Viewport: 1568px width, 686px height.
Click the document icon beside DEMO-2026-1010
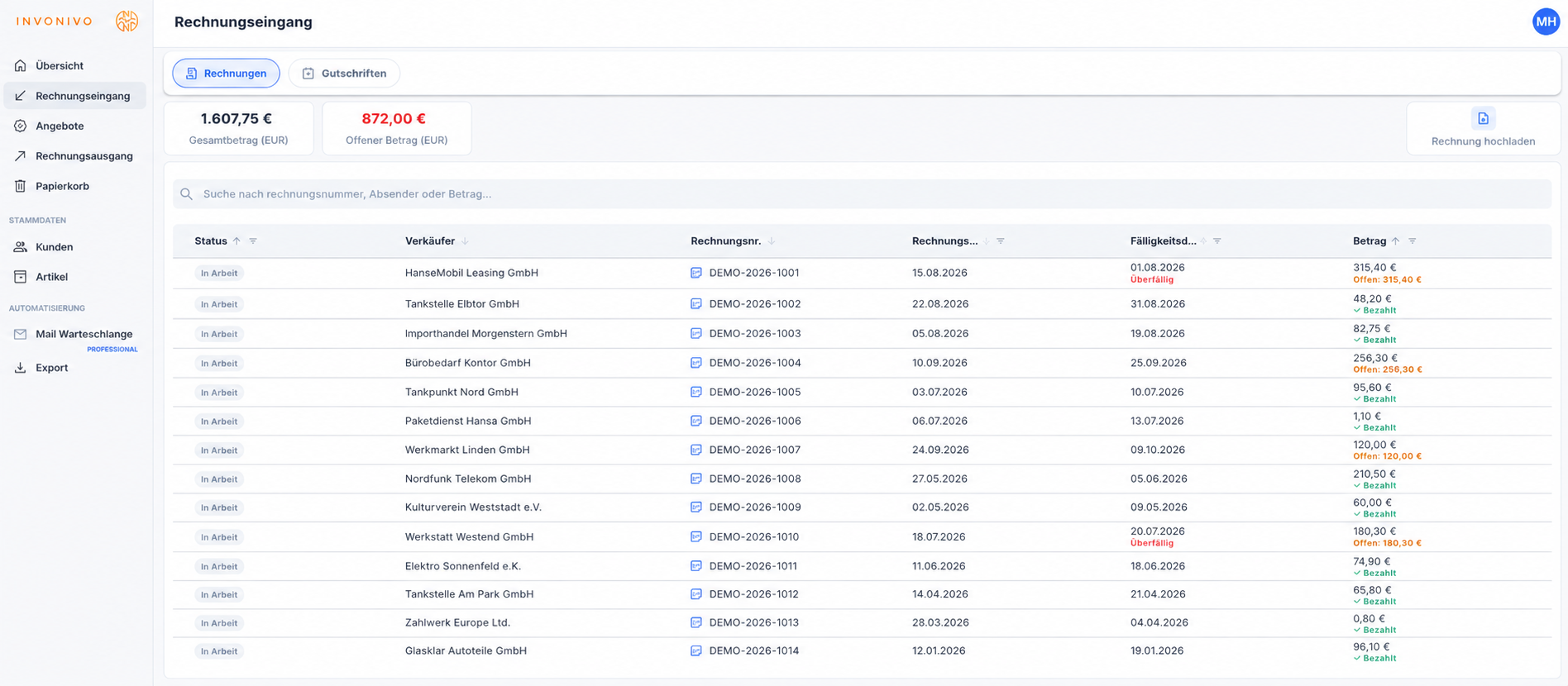coord(696,537)
